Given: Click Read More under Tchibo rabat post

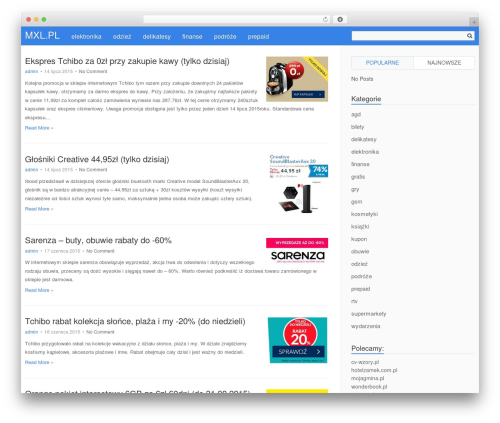Looking at the screenshot, I should tap(39, 362).
